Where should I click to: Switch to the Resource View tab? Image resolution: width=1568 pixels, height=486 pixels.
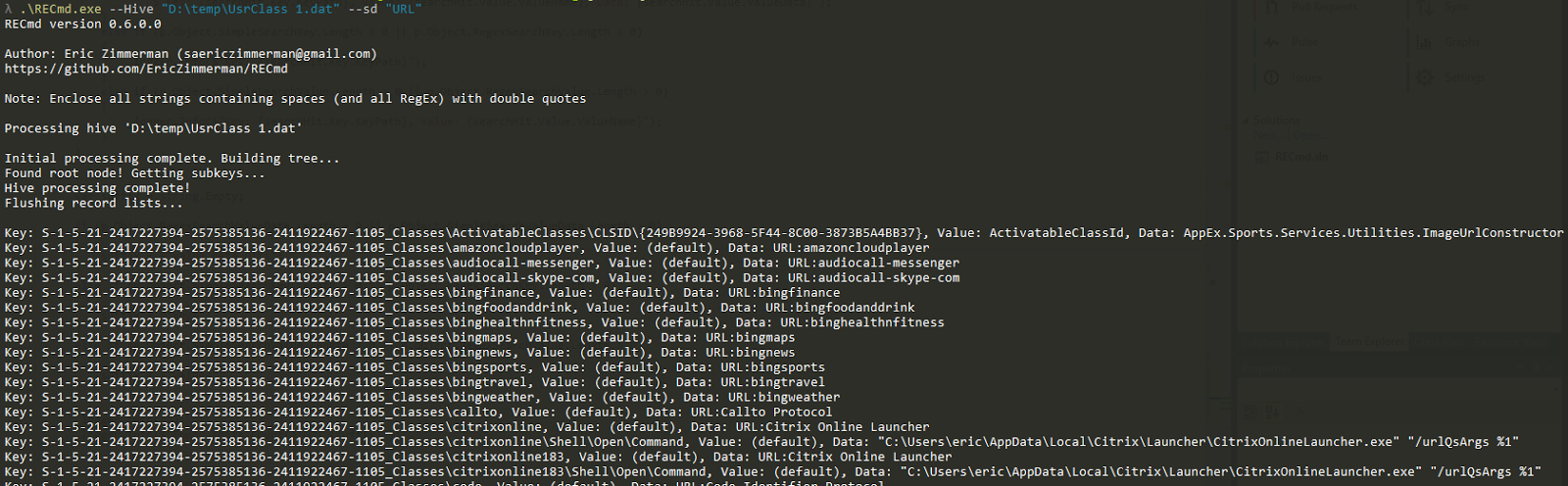click(x=1509, y=342)
